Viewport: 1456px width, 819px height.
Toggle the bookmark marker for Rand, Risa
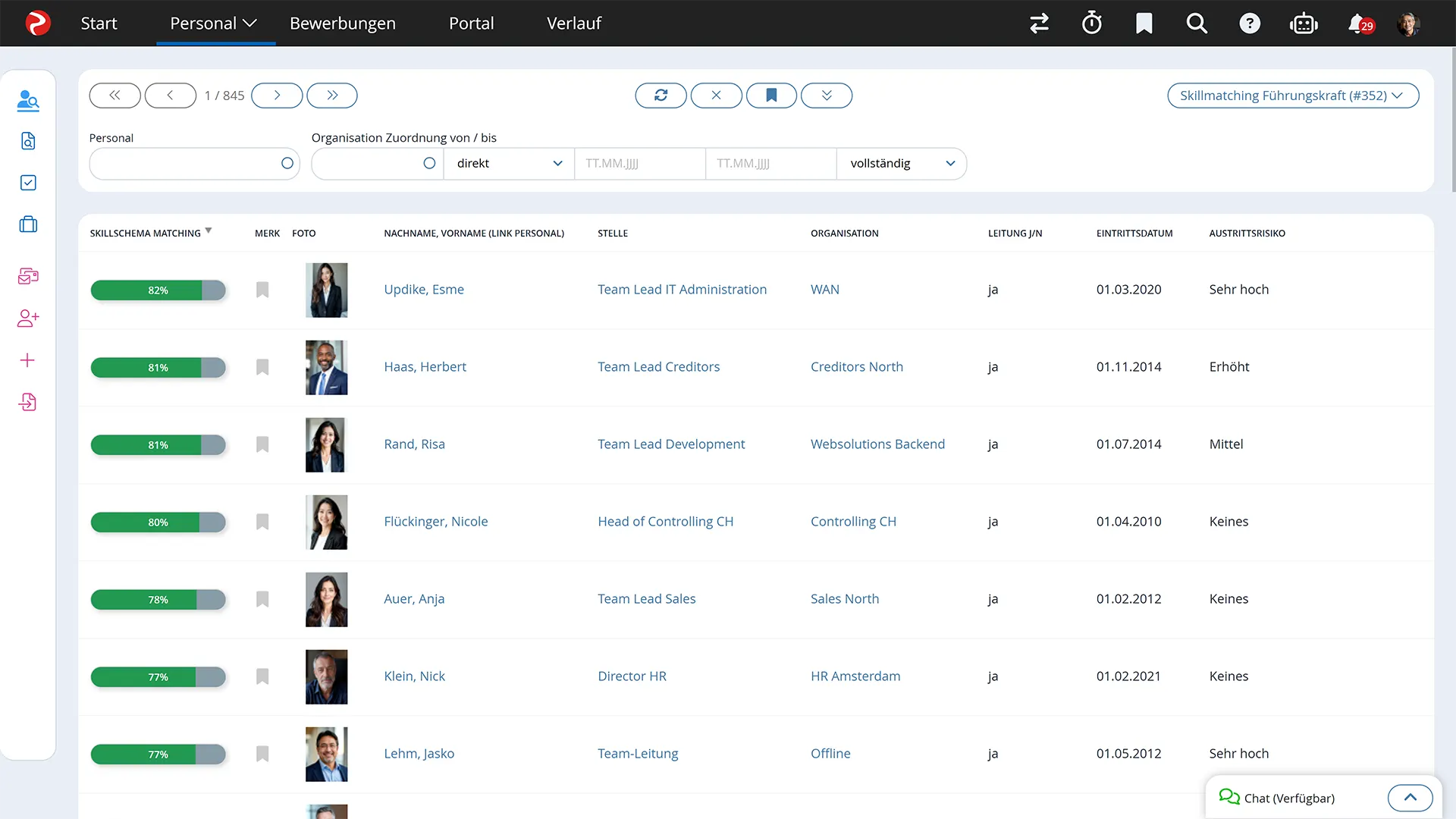[262, 444]
